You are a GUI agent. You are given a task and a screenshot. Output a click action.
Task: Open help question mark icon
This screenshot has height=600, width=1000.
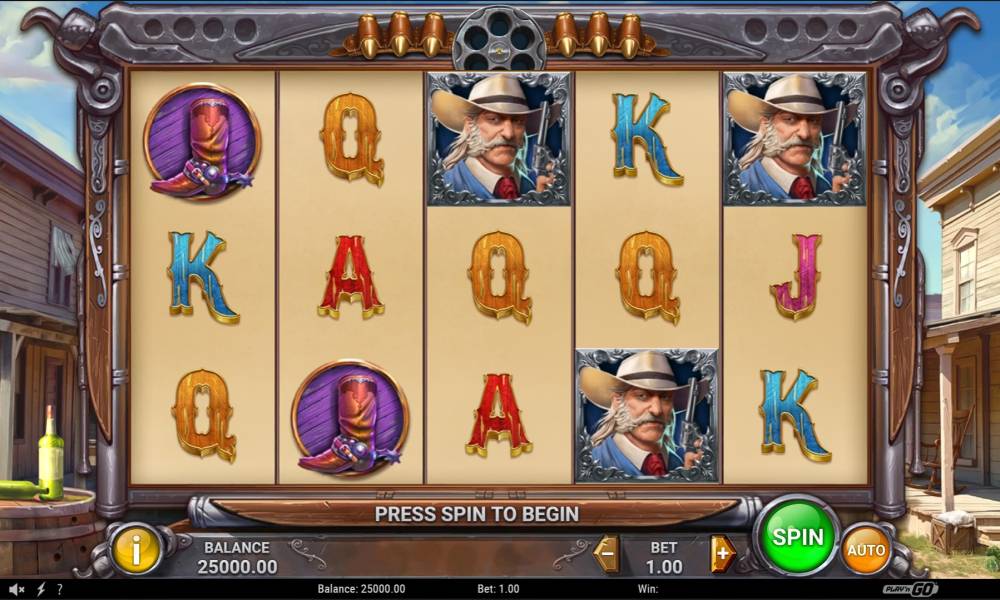point(60,589)
